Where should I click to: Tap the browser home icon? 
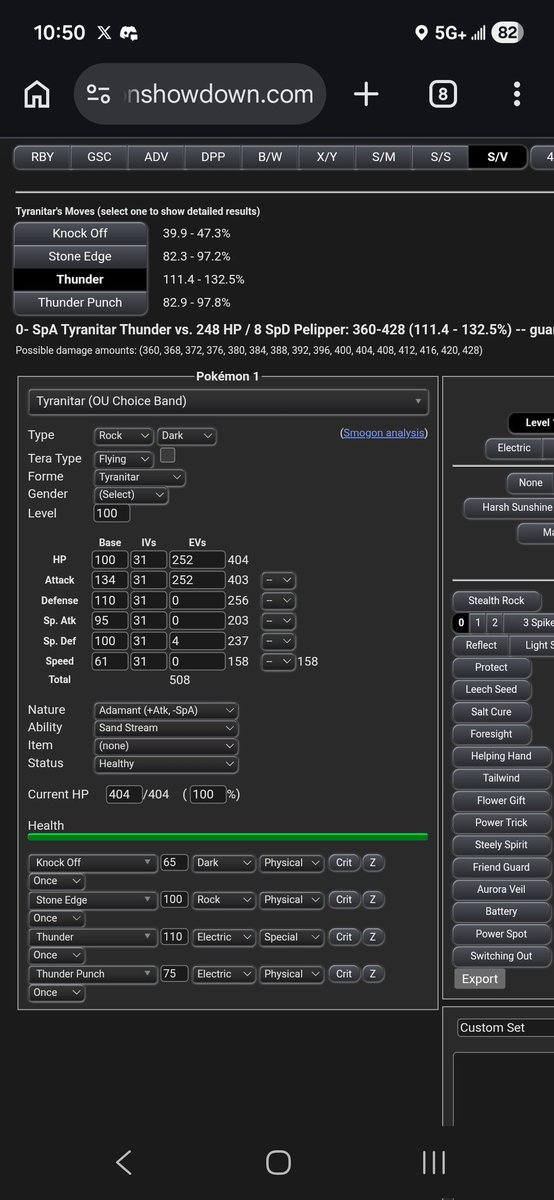click(37, 95)
